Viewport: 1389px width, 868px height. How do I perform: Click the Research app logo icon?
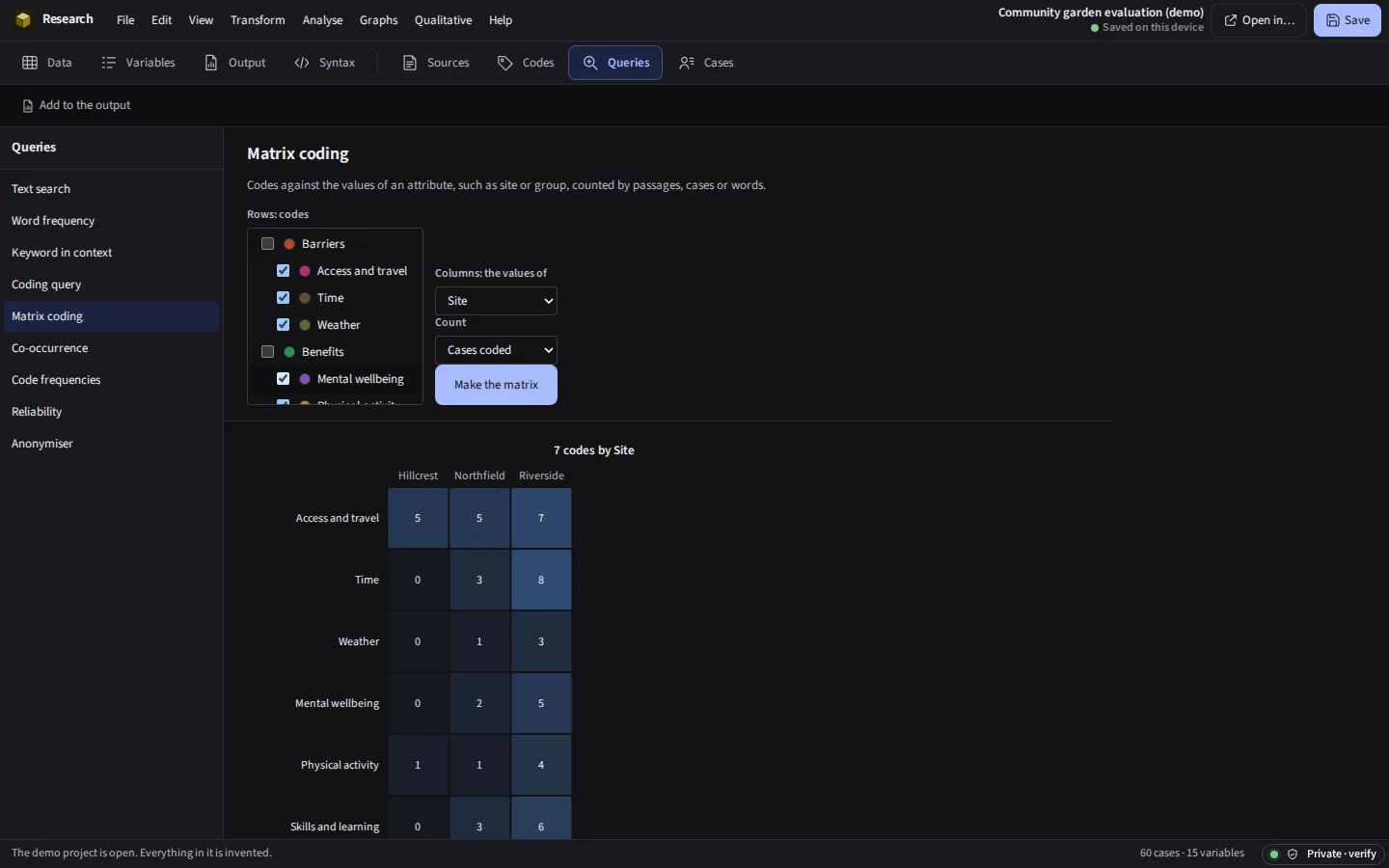(23, 20)
